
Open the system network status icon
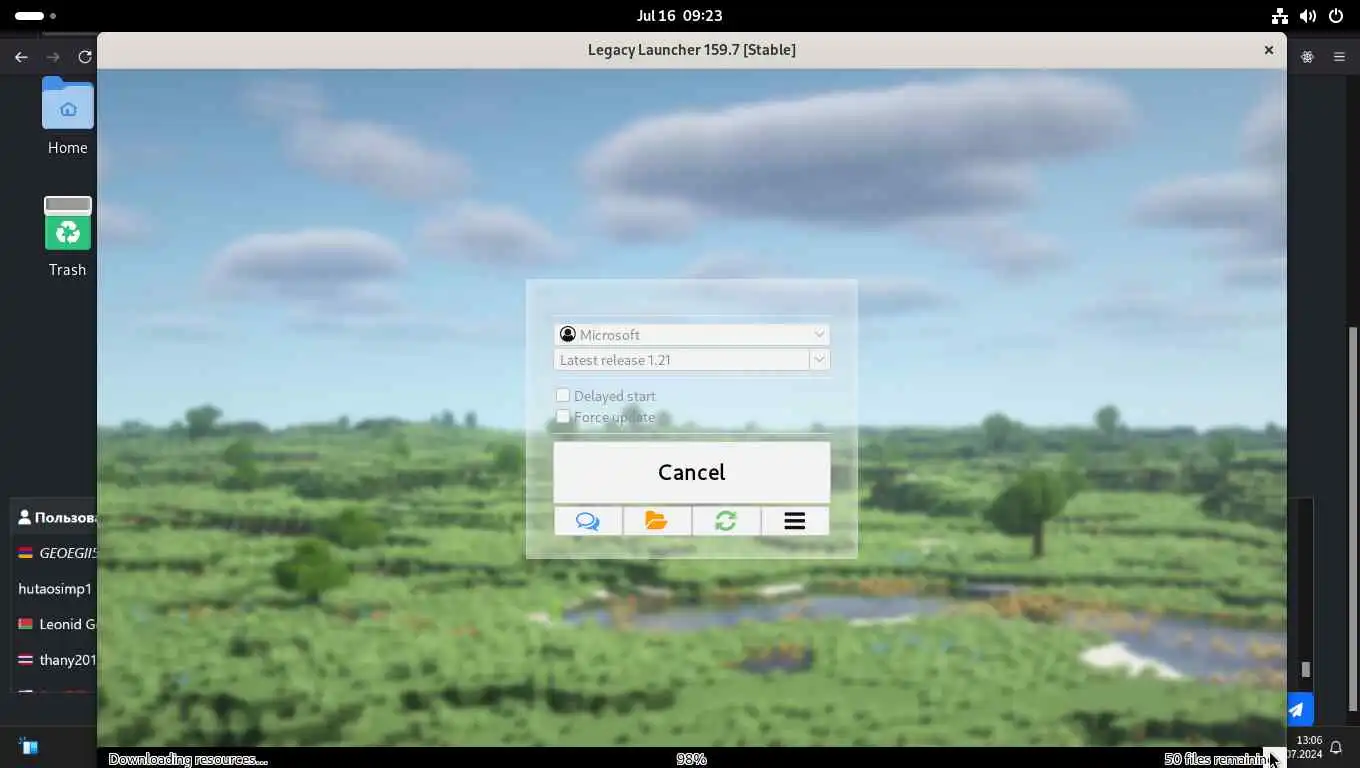[x=1280, y=16]
